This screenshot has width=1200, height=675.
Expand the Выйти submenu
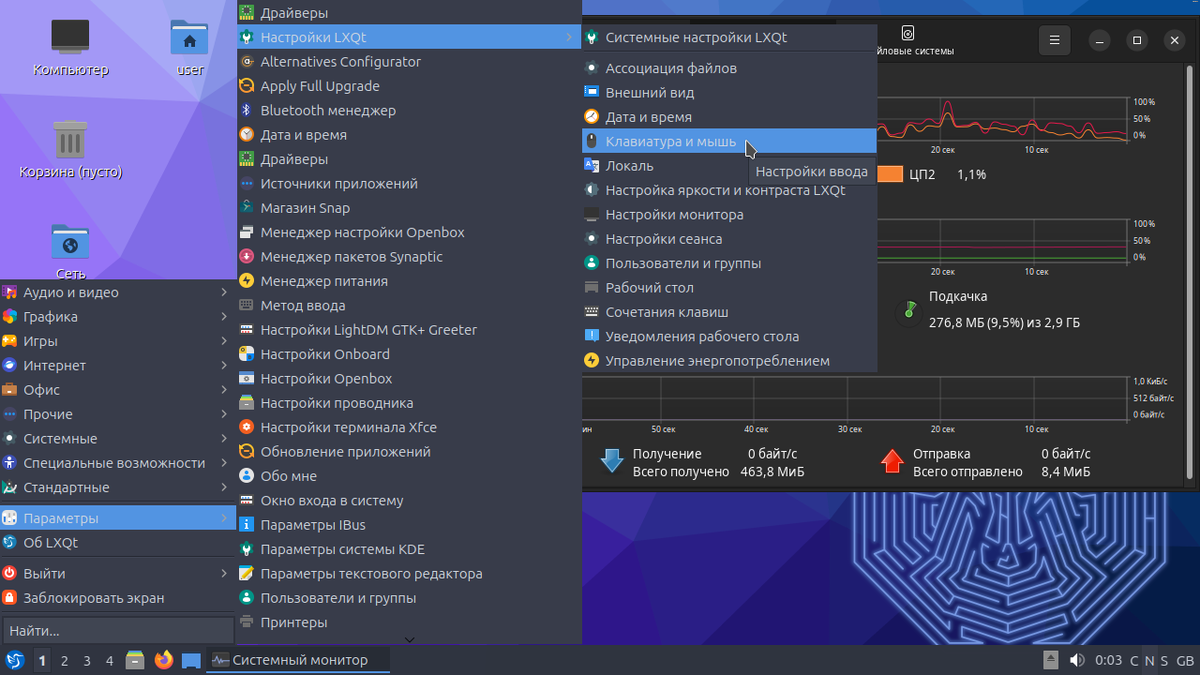point(118,574)
